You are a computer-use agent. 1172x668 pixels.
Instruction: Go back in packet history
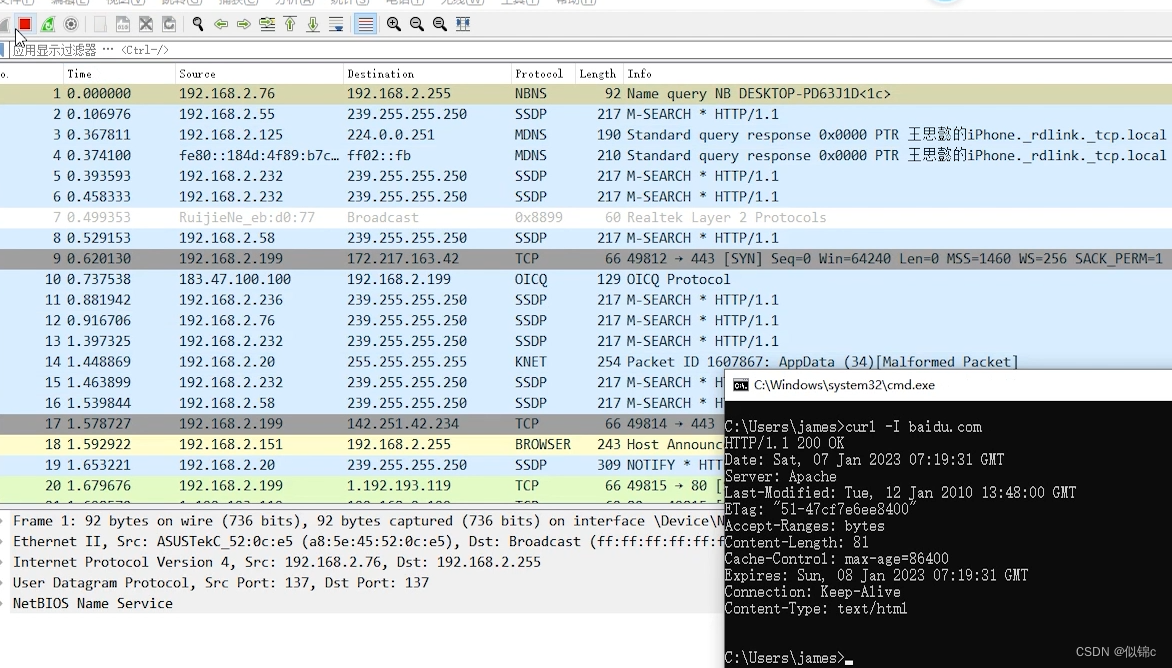coord(220,25)
